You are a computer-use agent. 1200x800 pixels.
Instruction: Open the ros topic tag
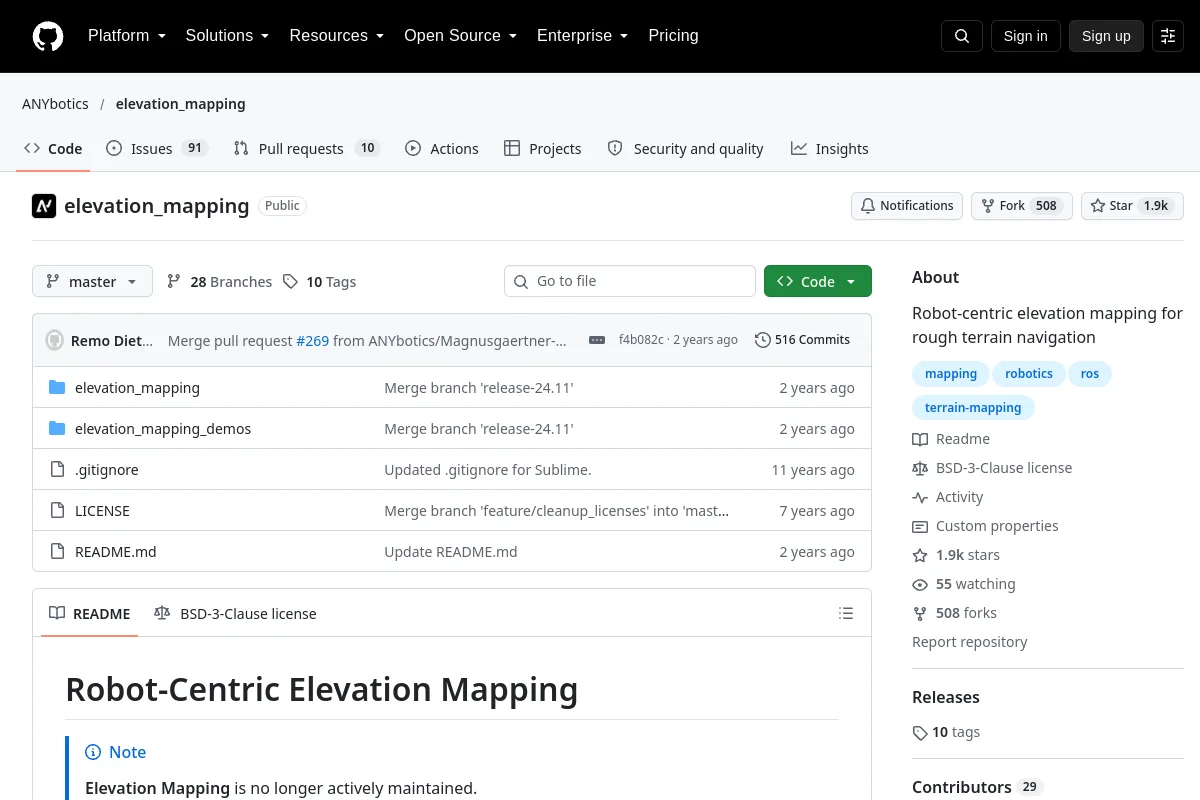1090,374
